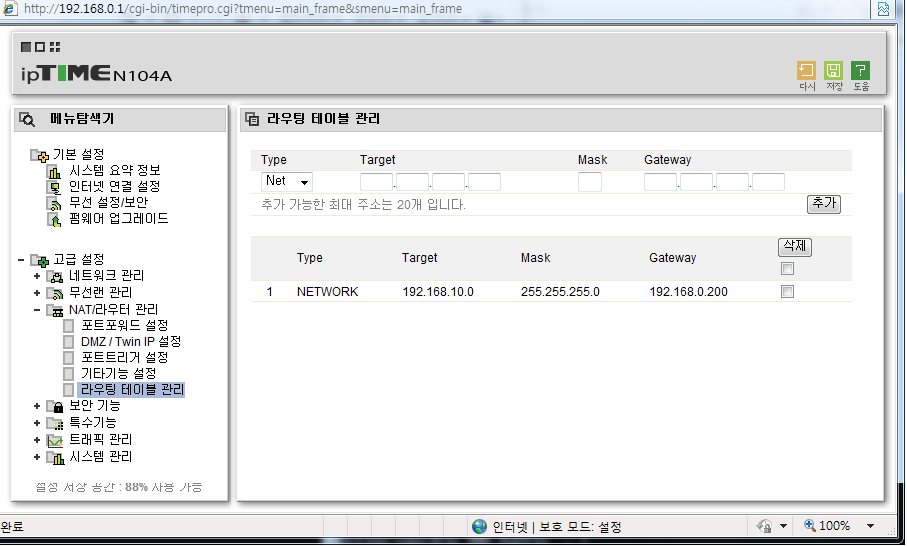Click the 메뉴탐색기 magnifier icon
Viewport: 907px width, 546px height.
[x=27, y=119]
